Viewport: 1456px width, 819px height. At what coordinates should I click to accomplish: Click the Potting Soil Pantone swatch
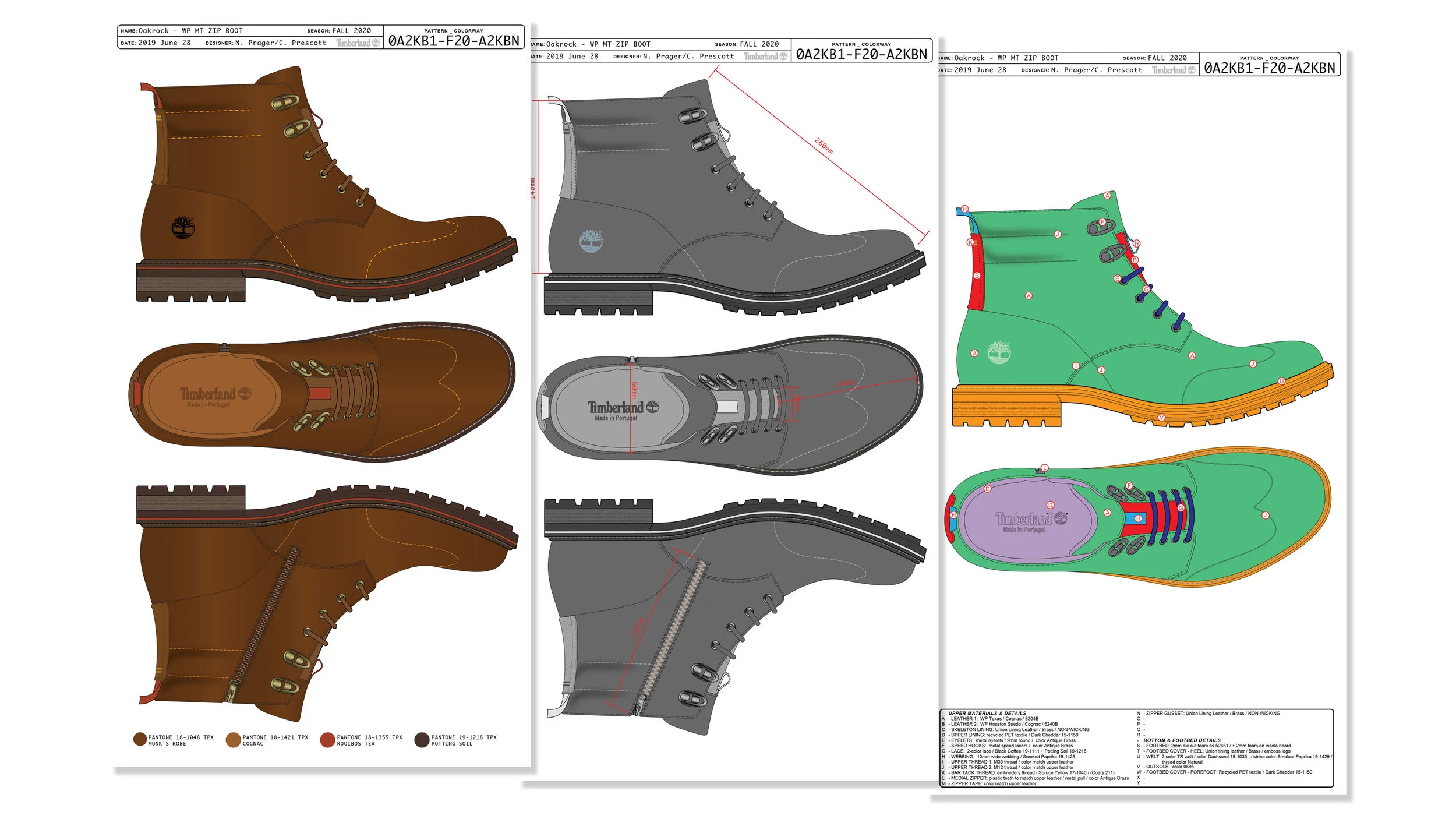[422, 740]
